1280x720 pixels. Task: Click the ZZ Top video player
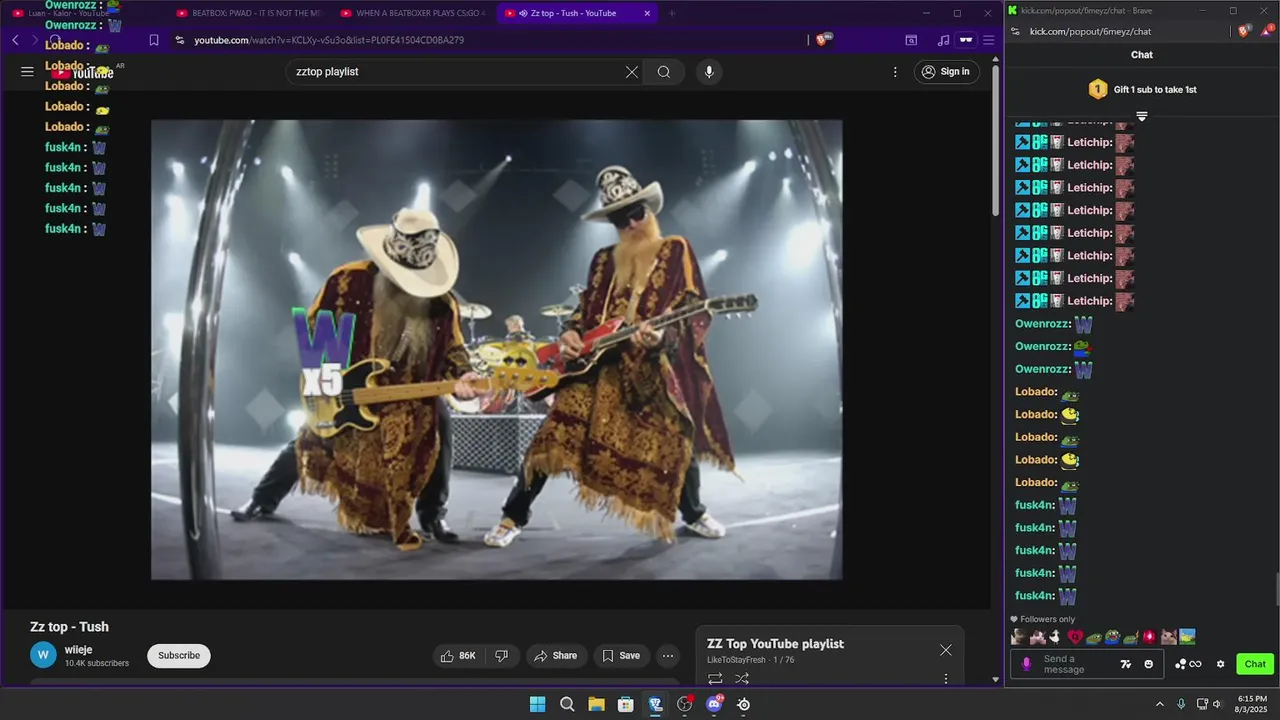496,350
